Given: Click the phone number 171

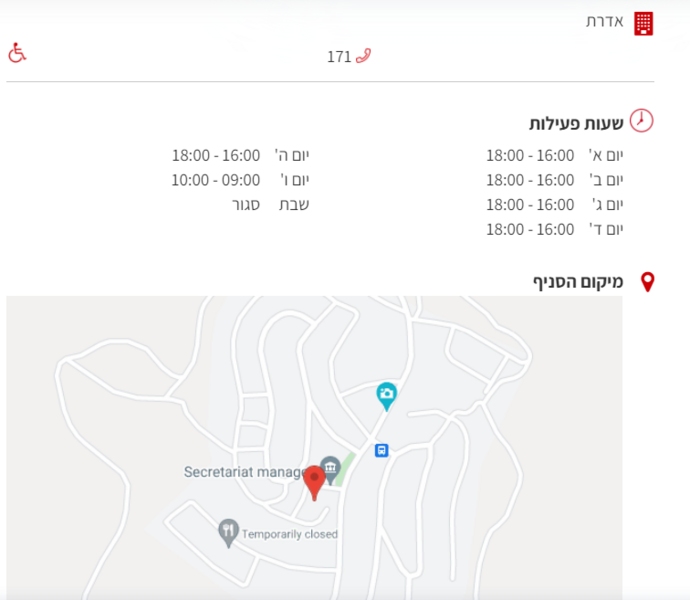Looking at the screenshot, I should pos(339,57).
